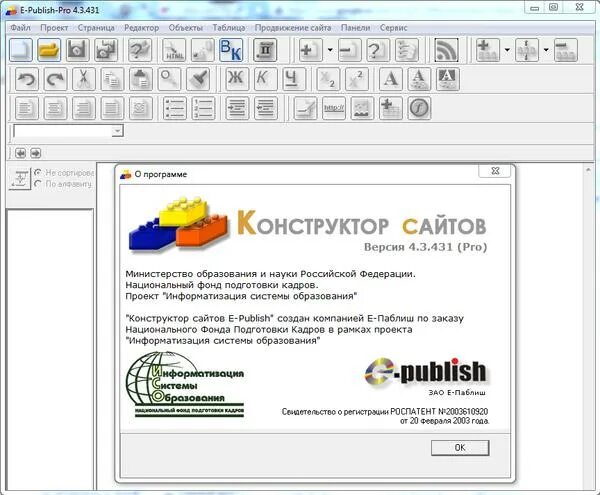Save project with the diskette icon
The height and width of the screenshot is (495, 600).
(x=78, y=50)
